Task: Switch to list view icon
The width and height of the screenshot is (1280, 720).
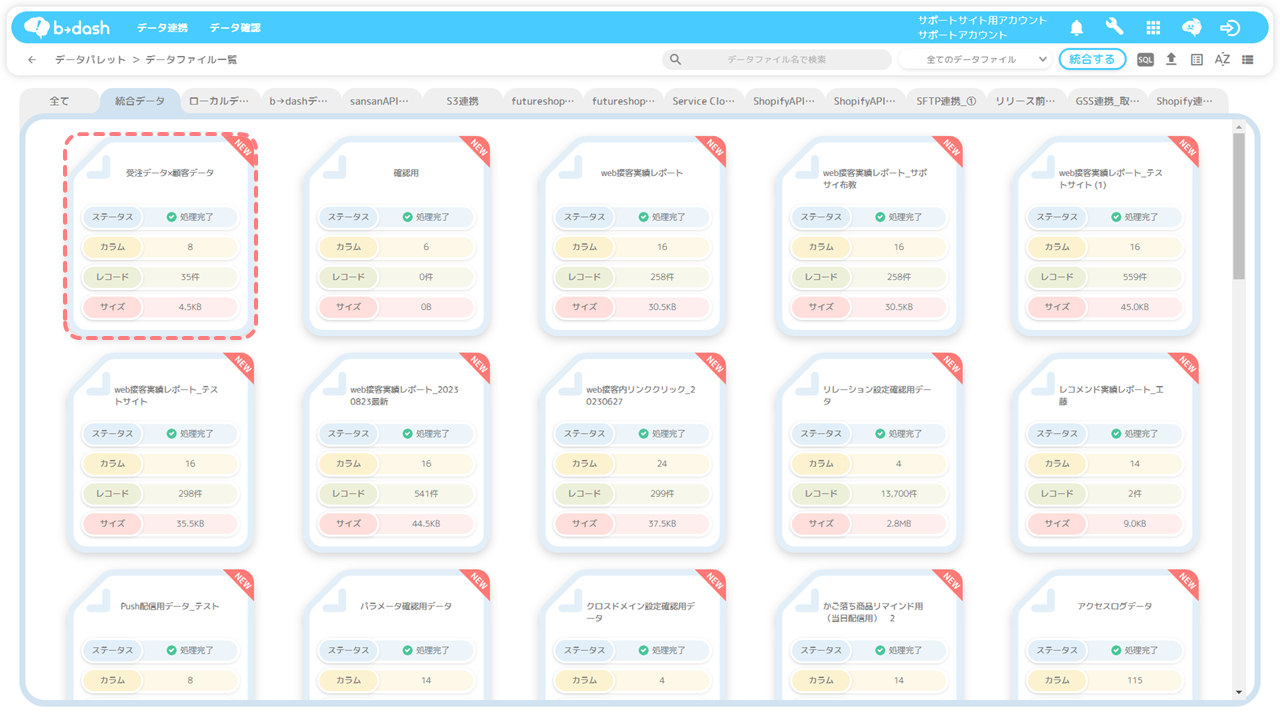Action: click(1248, 60)
